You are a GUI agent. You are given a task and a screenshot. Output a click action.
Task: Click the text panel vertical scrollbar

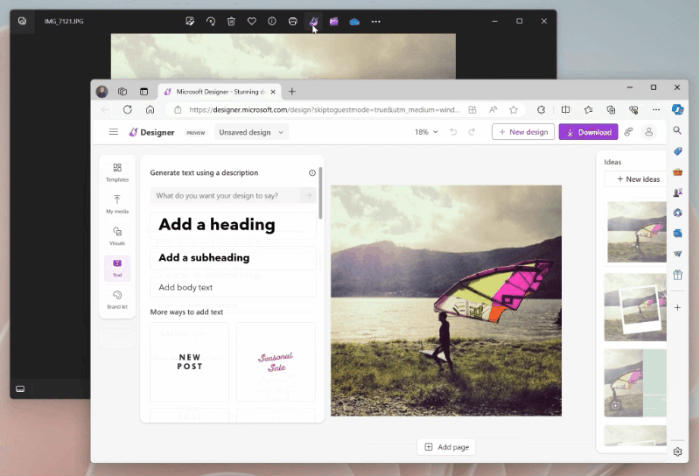click(321, 193)
